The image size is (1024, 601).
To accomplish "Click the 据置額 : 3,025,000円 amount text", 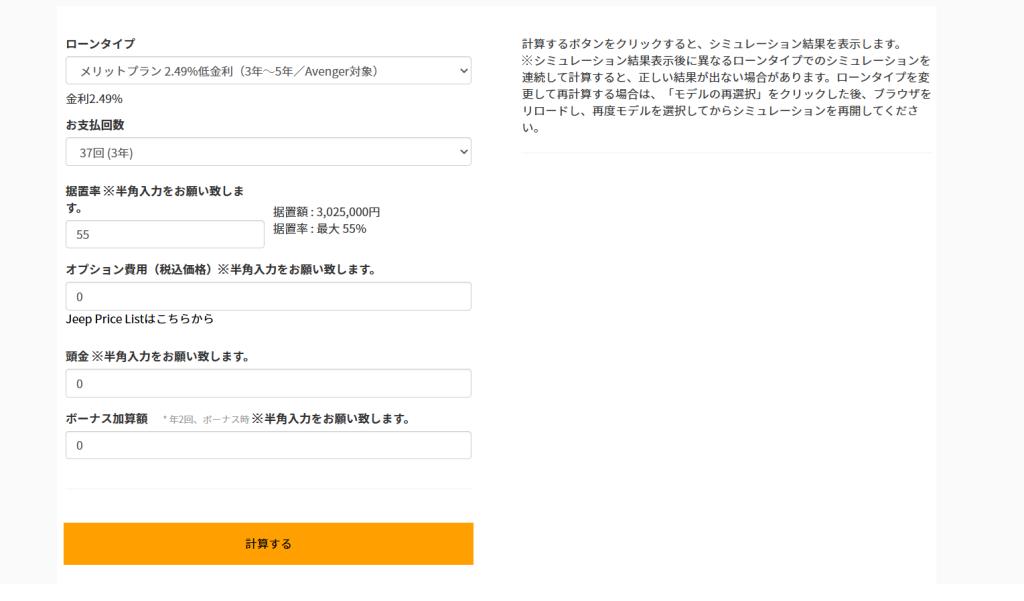I will point(326,212).
